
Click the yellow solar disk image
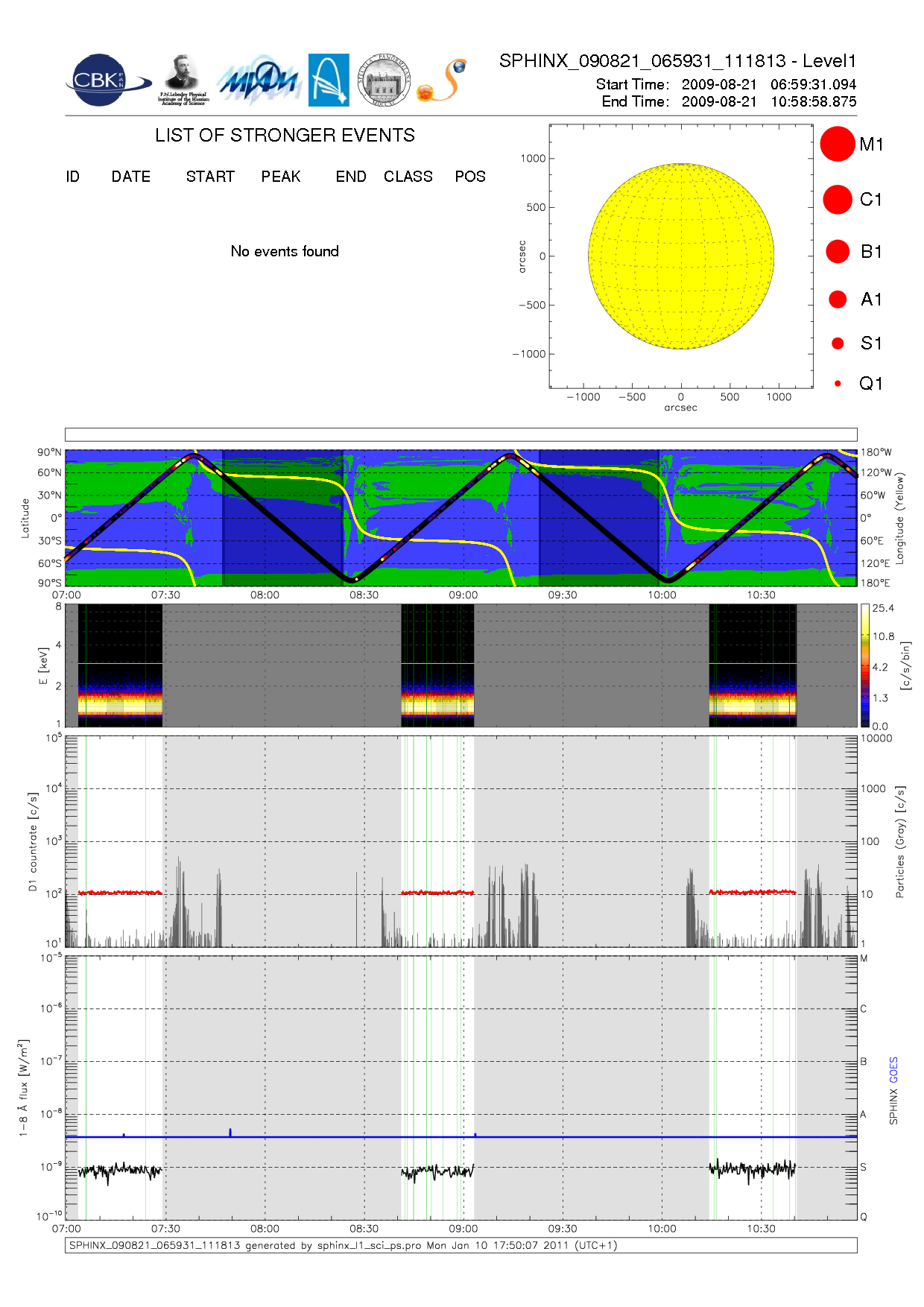tap(680, 256)
